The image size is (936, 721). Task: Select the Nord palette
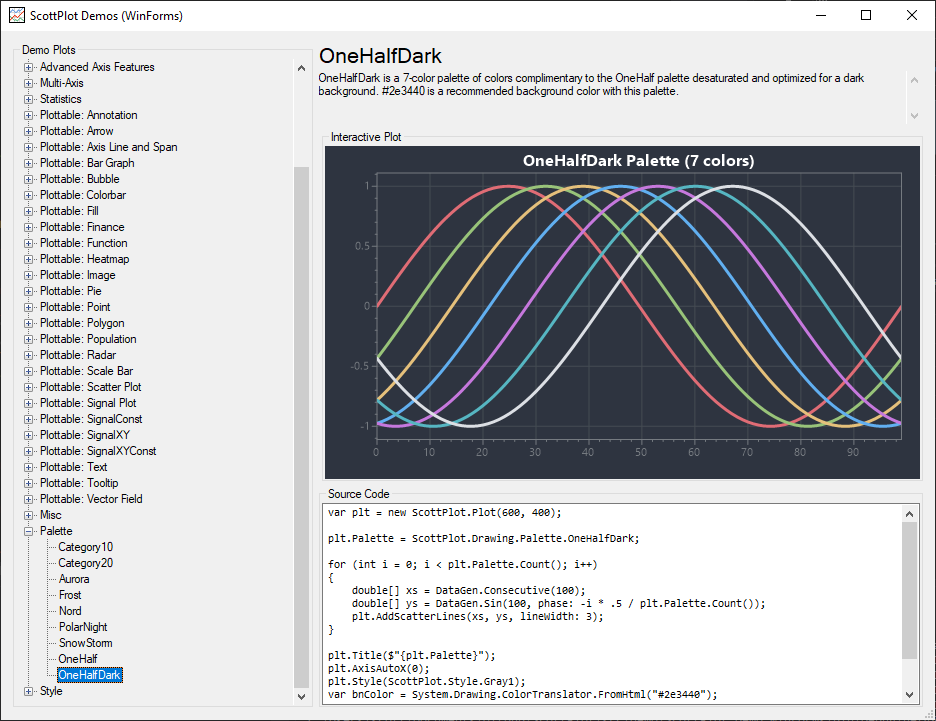point(70,611)
